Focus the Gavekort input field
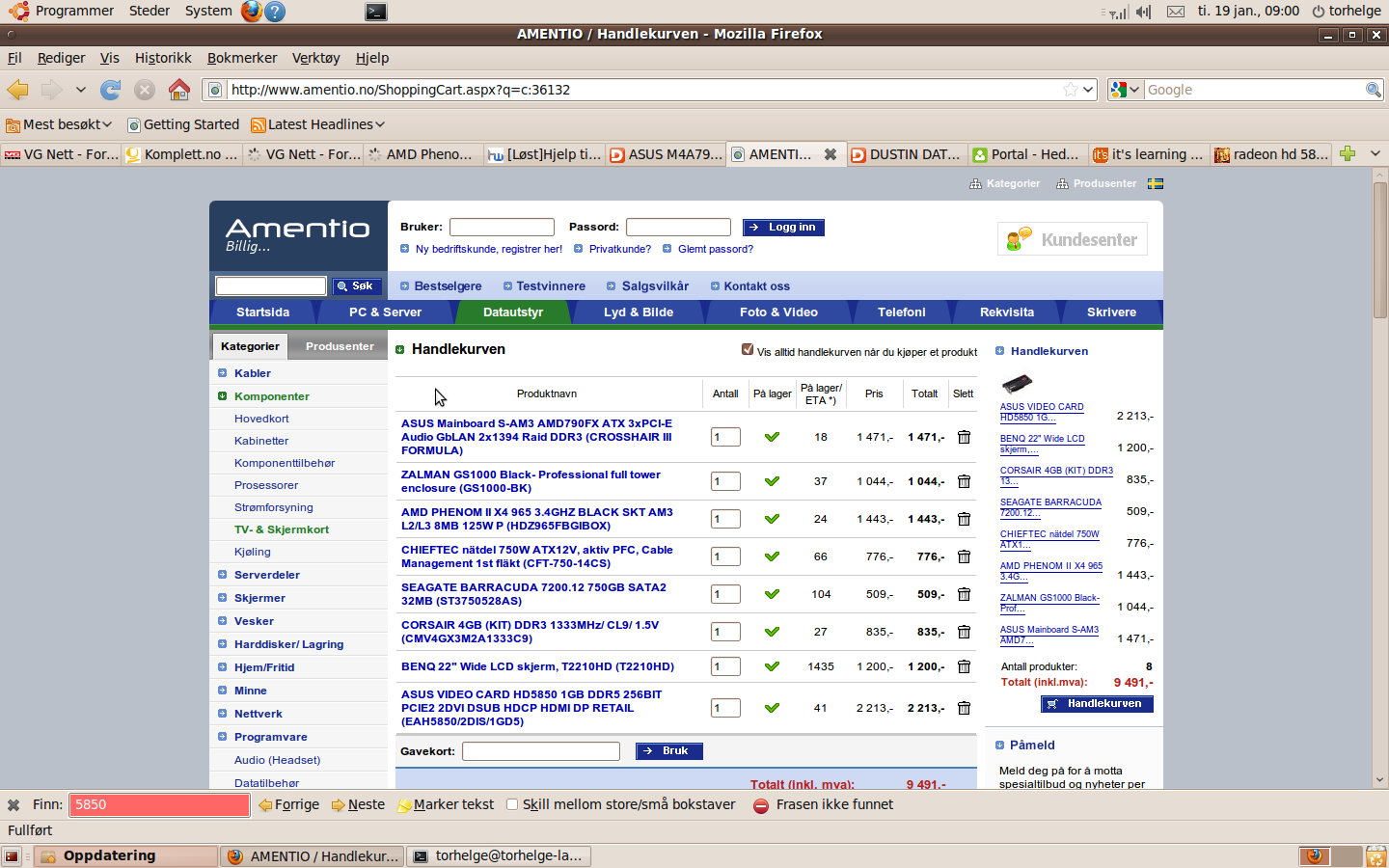The height and width of the screenshot is (868, 1389). click(x=541, y=751)
